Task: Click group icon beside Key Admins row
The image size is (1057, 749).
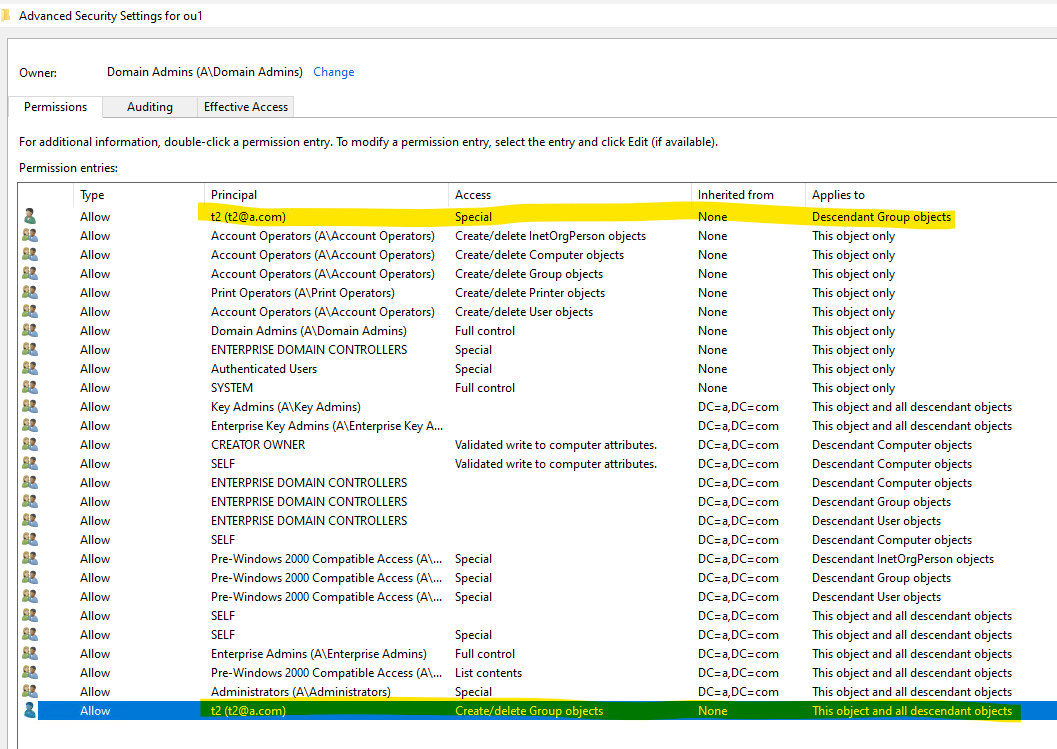Action: [30, 407]
